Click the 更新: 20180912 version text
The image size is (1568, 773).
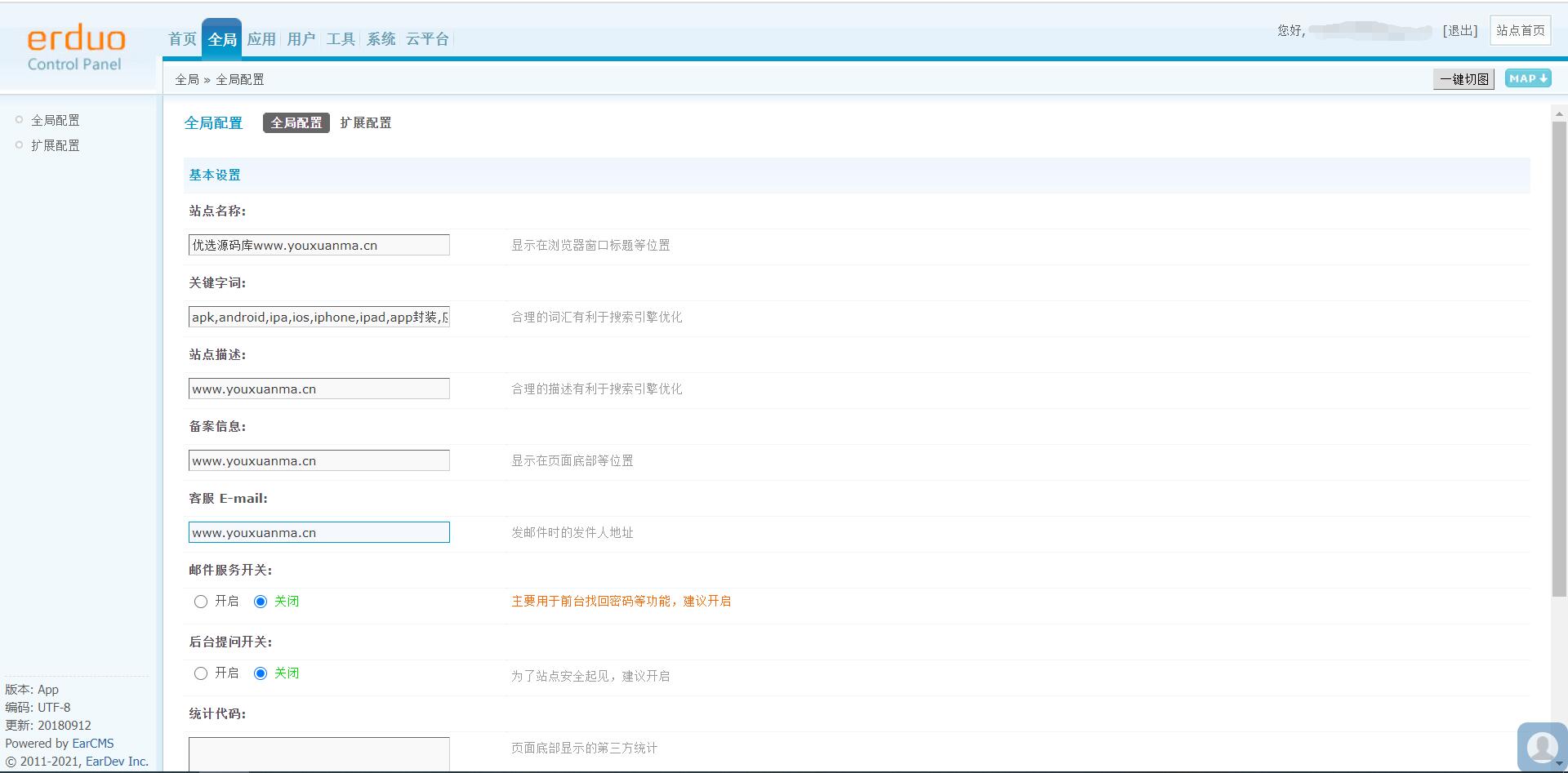48,726
